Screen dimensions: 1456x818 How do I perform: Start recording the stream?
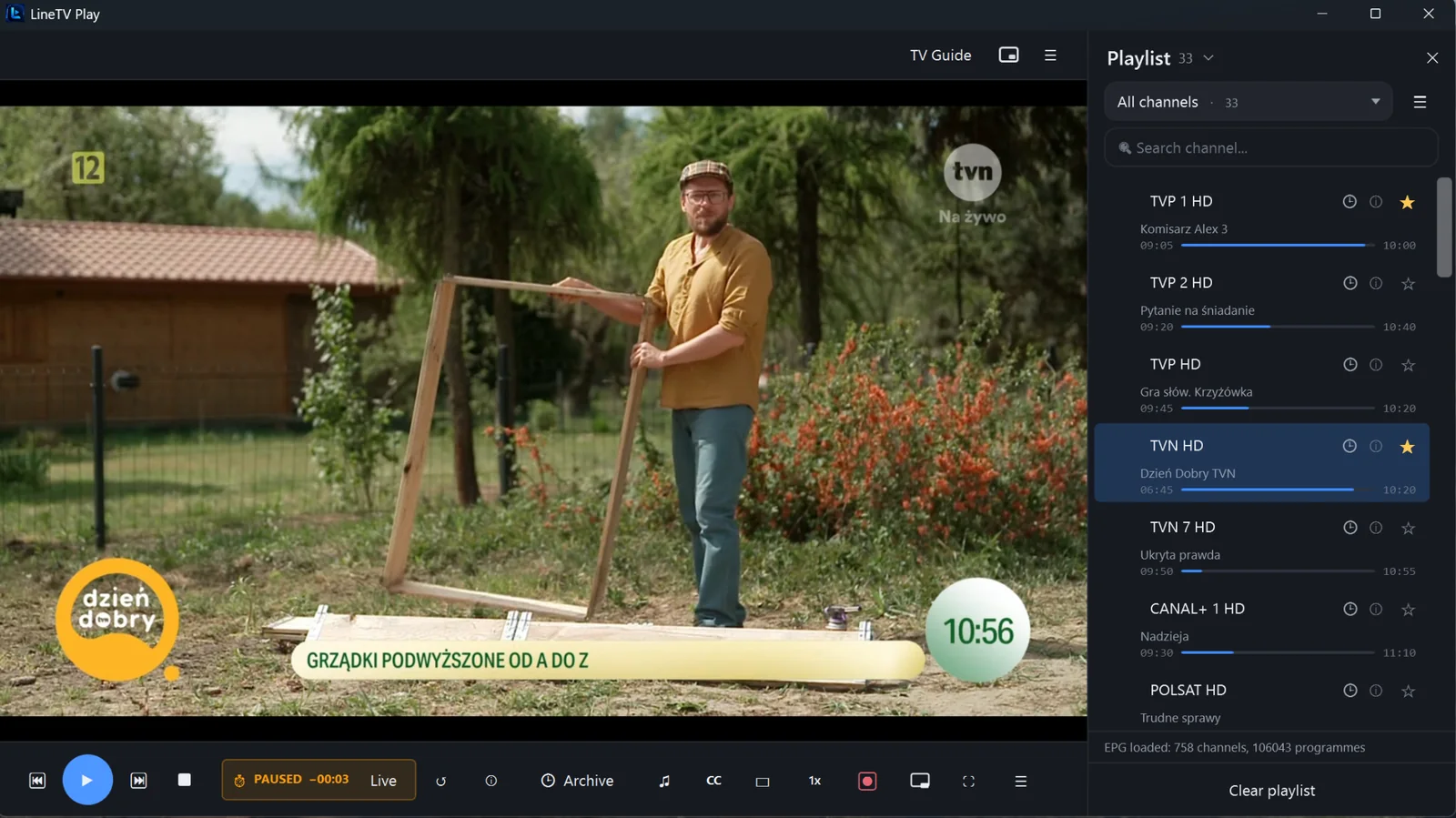tap(867, 781)
